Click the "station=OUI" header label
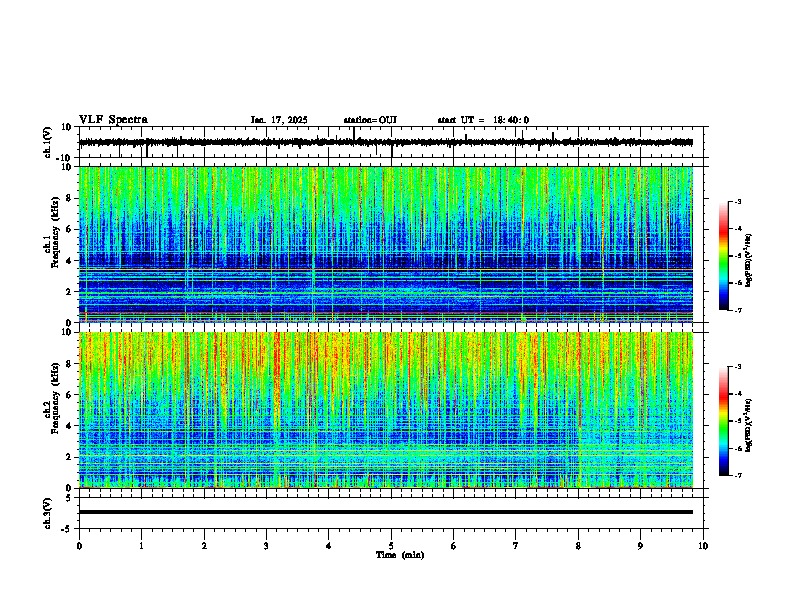 point(370,120)
